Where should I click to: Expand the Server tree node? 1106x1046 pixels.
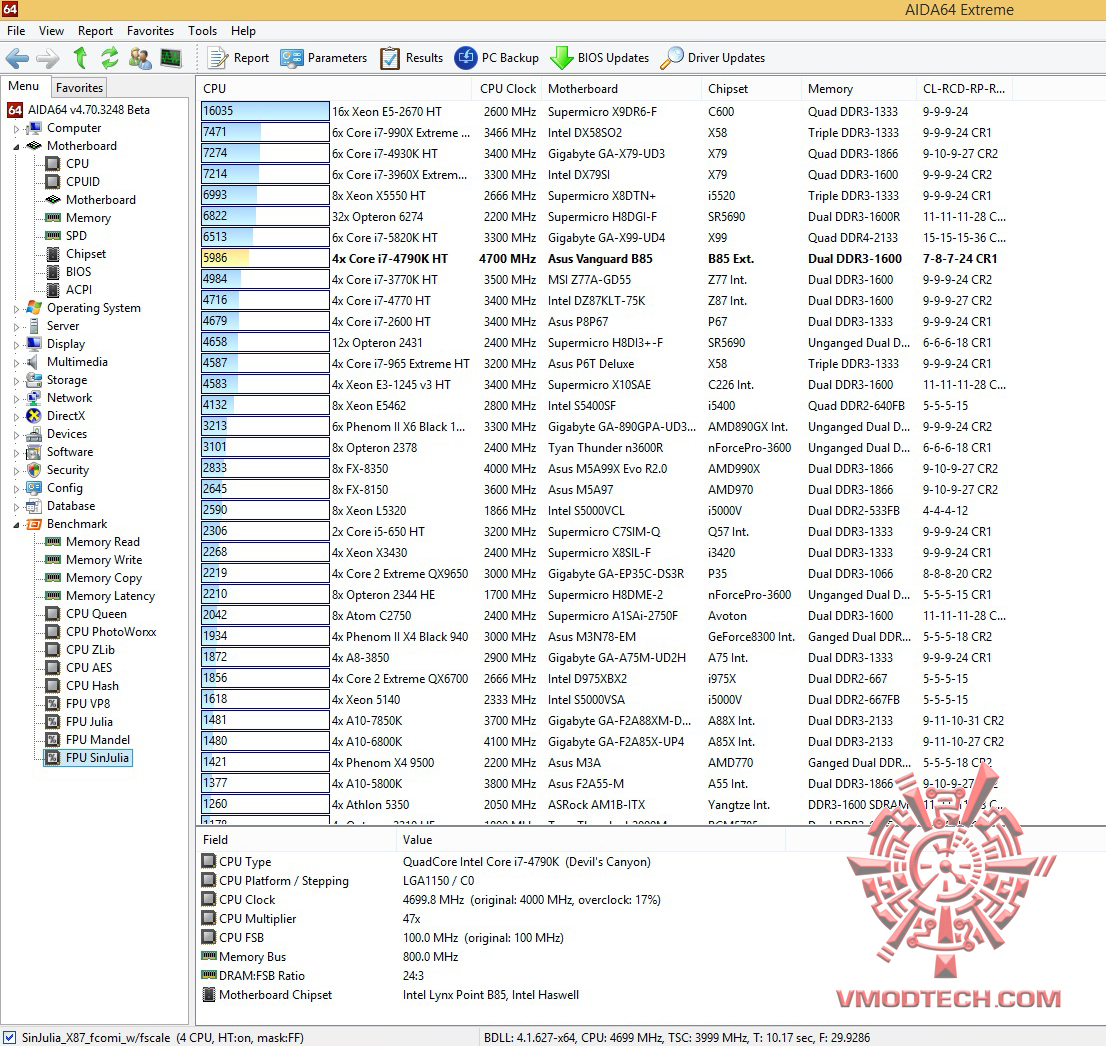(x=16, y=327)
